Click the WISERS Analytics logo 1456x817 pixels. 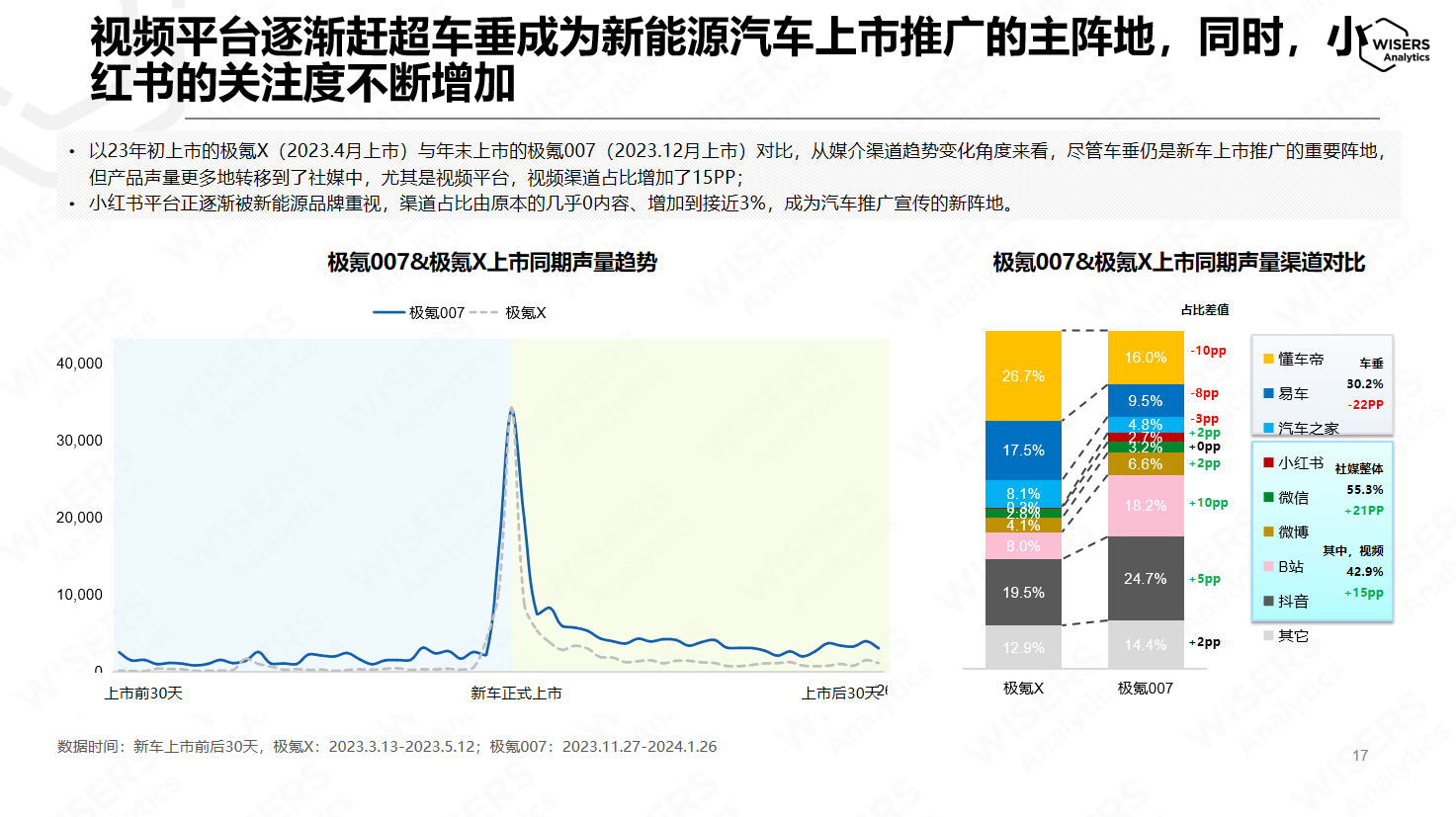(1395, 45)
